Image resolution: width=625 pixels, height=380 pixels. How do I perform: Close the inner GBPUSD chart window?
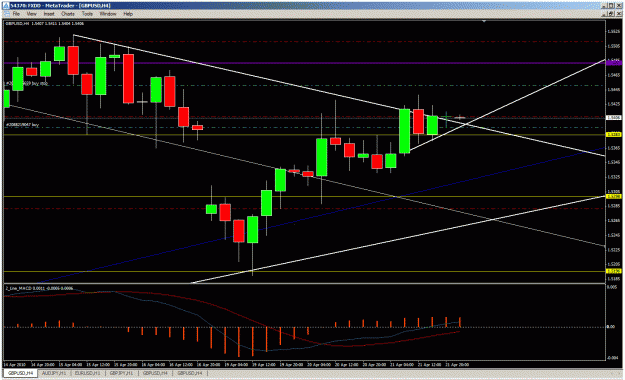[618, 14]
